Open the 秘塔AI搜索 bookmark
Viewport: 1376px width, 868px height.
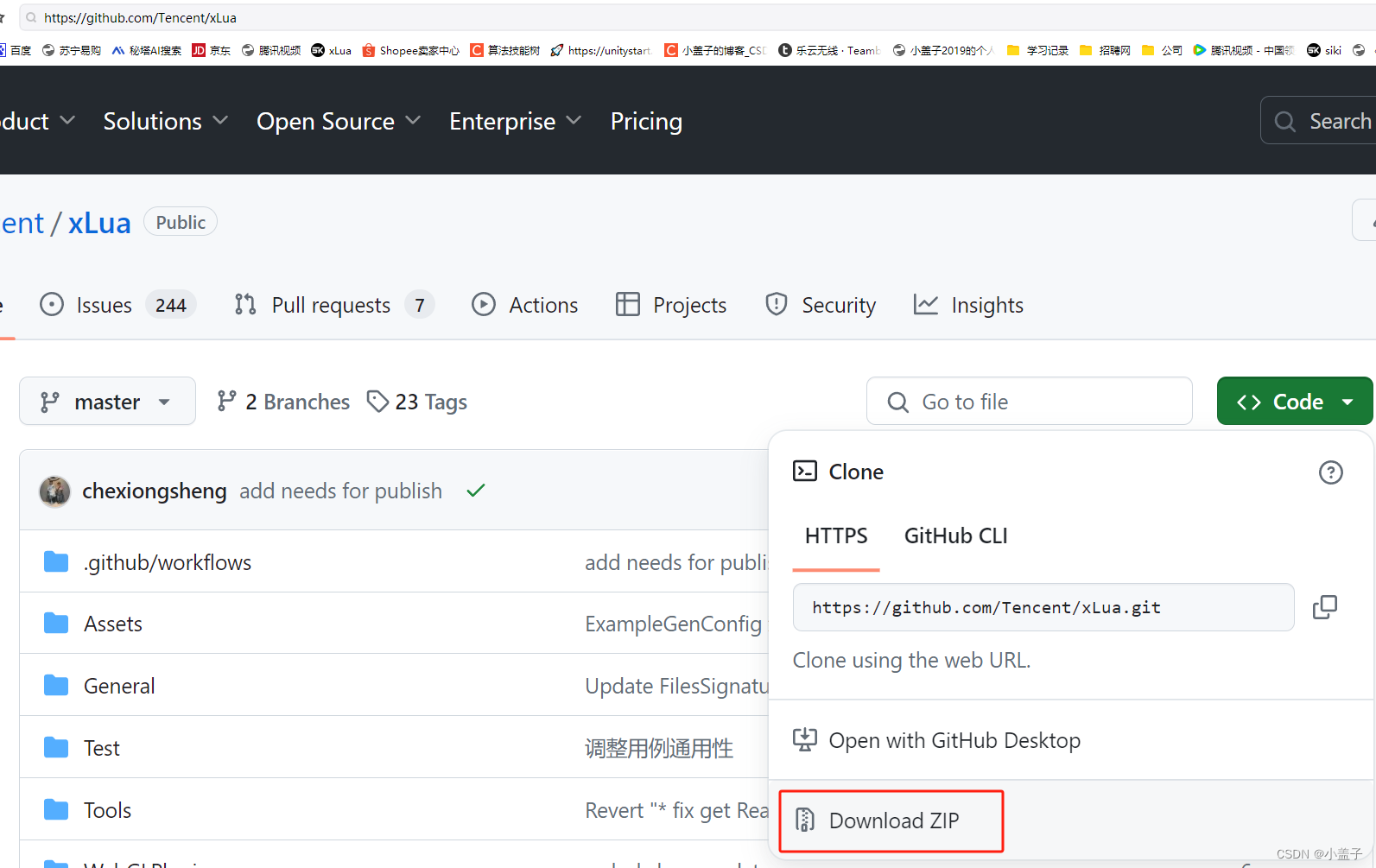147,50
